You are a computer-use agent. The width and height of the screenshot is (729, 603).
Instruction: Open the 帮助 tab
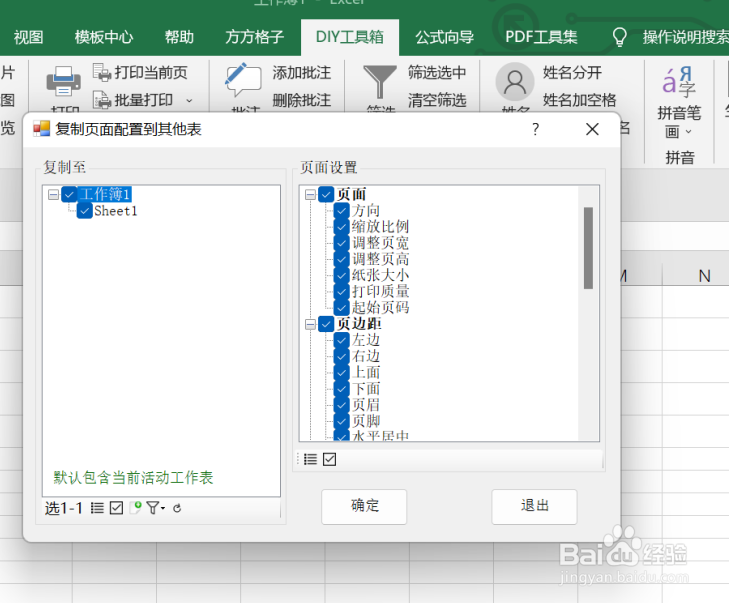pyautogui.click(x=179, y=37)
